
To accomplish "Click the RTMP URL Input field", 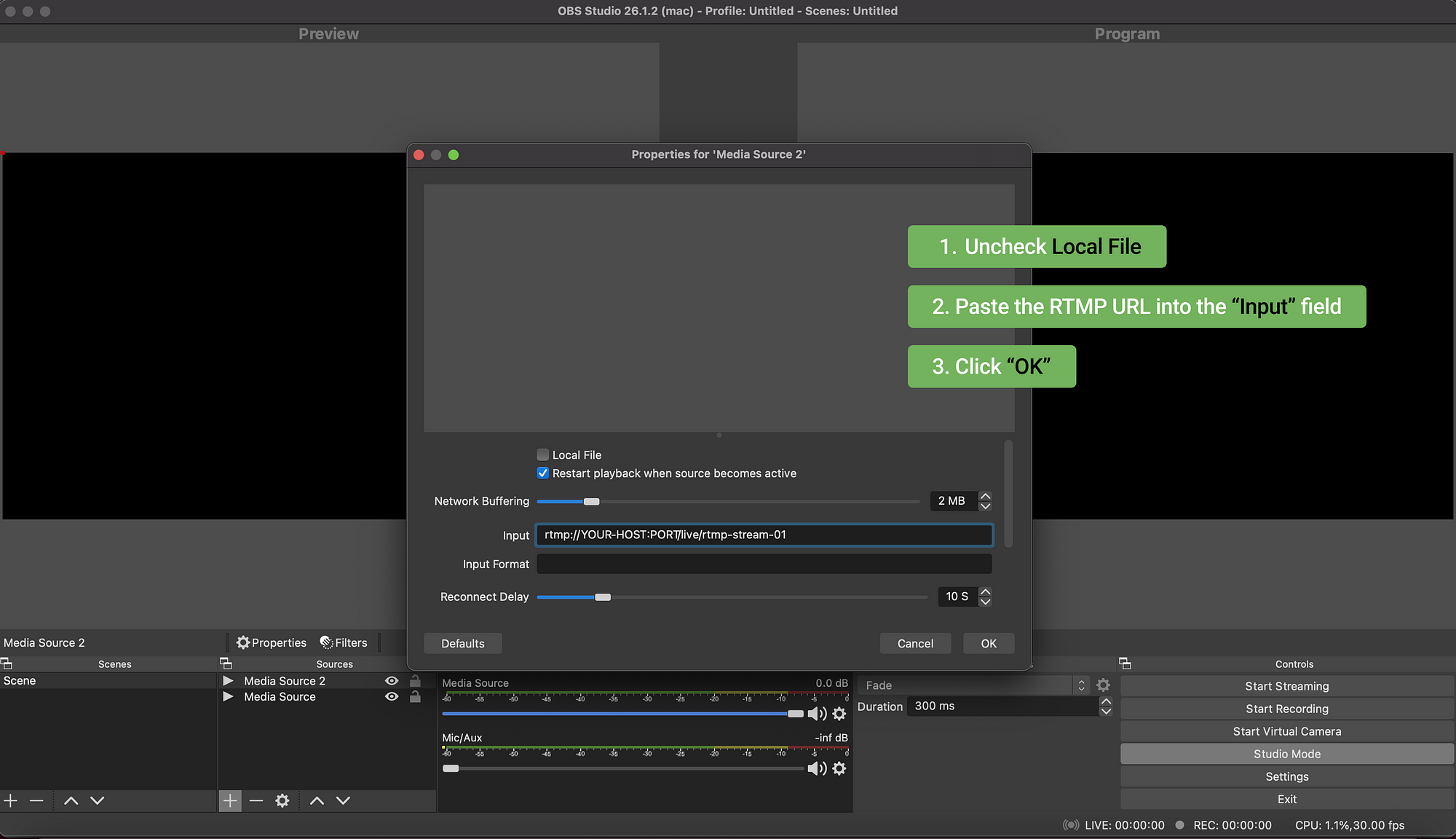I will [x=764, y=534].
